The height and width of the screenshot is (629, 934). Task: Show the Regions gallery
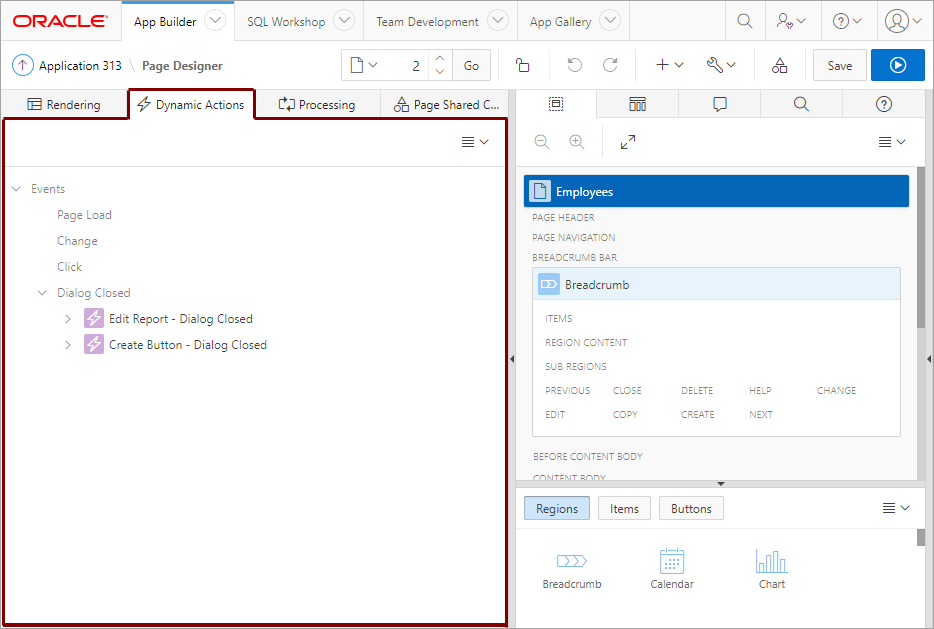click(x=556, y=508)
